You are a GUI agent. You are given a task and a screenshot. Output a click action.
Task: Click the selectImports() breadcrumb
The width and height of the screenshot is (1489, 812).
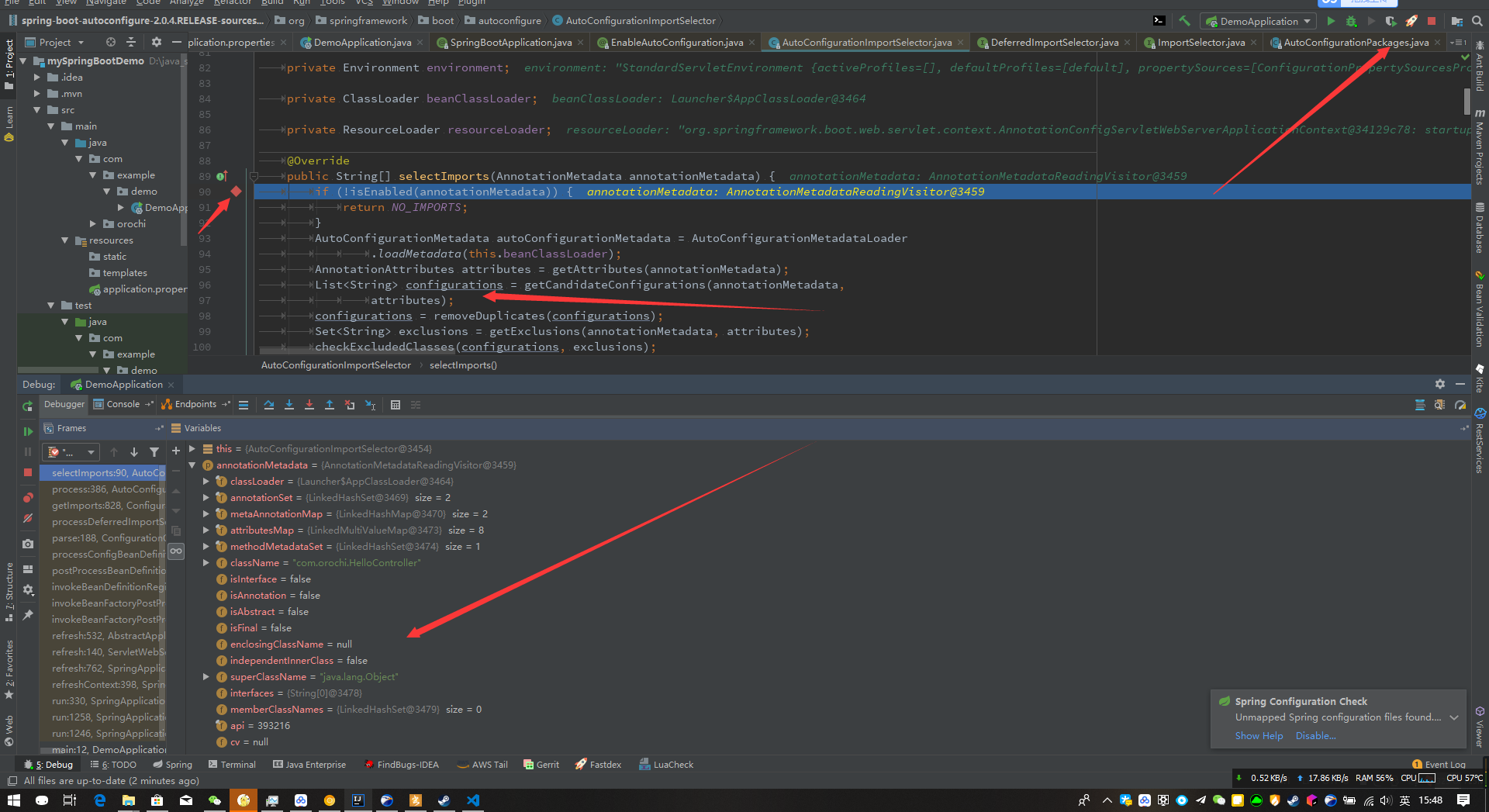[463, 365]
